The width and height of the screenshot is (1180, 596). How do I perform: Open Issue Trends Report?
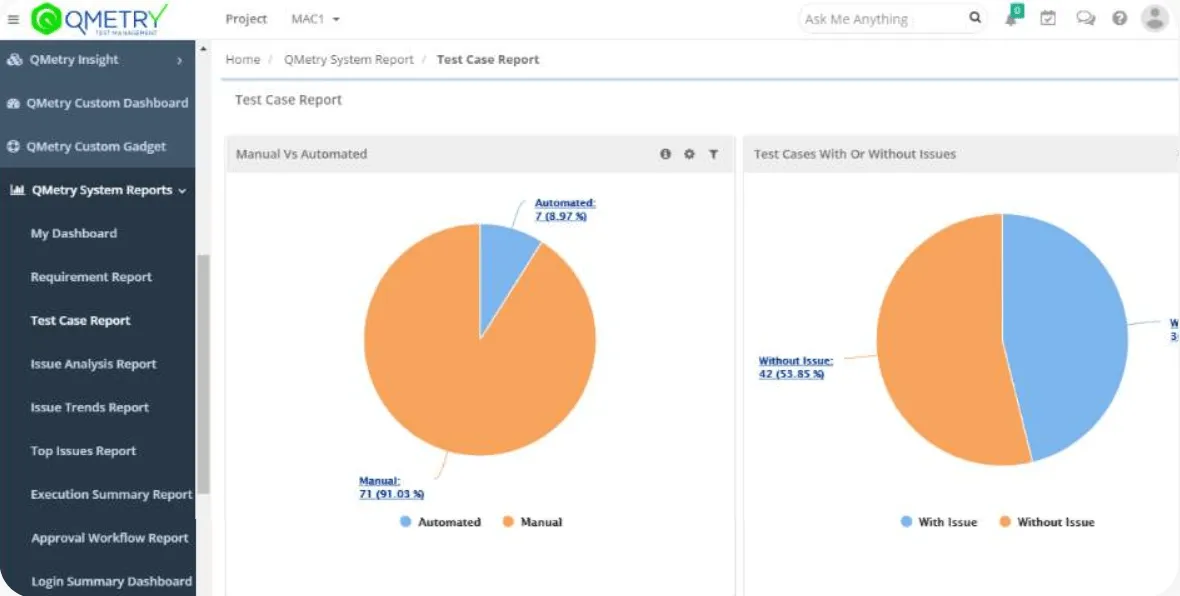click(90, 408)
